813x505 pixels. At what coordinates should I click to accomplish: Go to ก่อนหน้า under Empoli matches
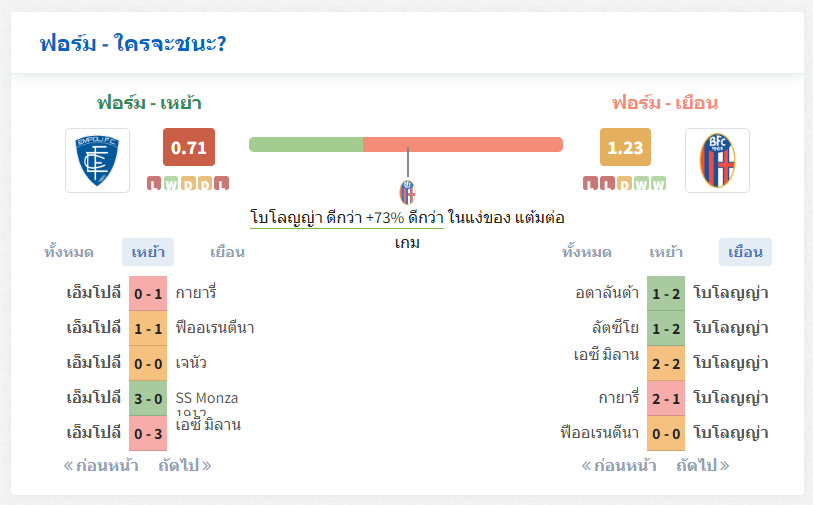coord(101,466)
